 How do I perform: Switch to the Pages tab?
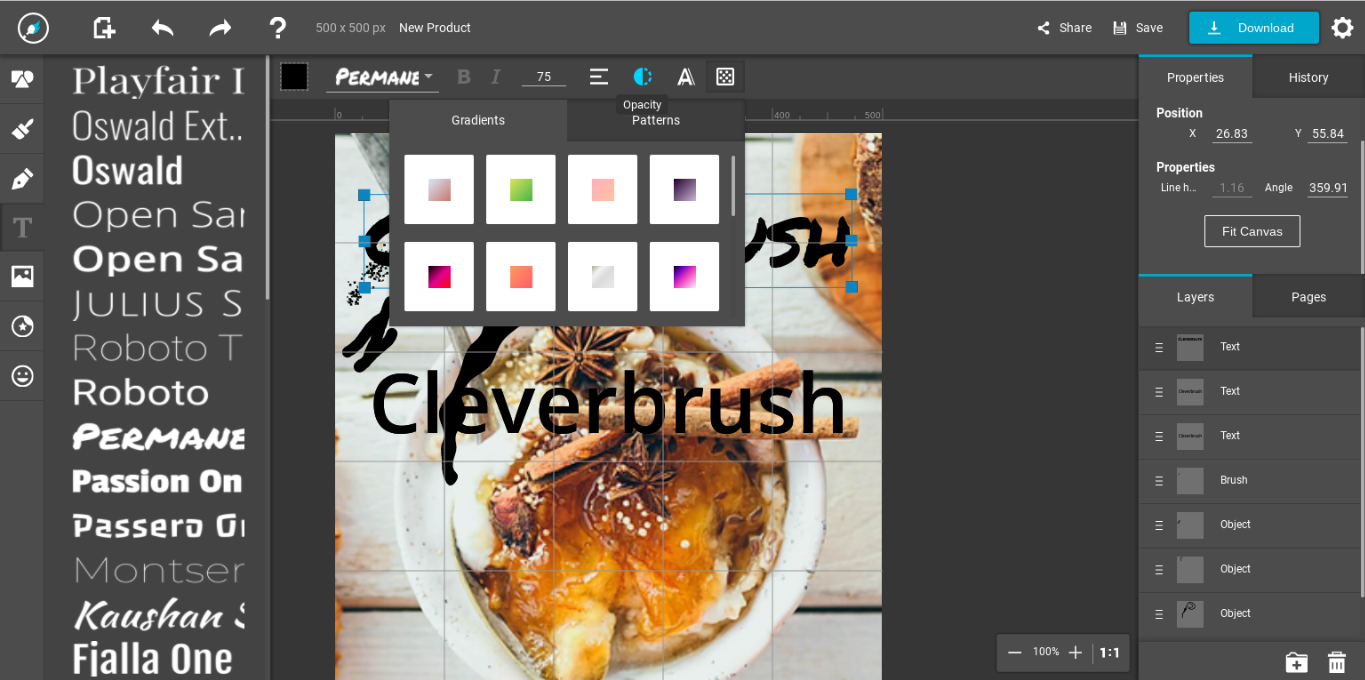(x=1308, y=297)
